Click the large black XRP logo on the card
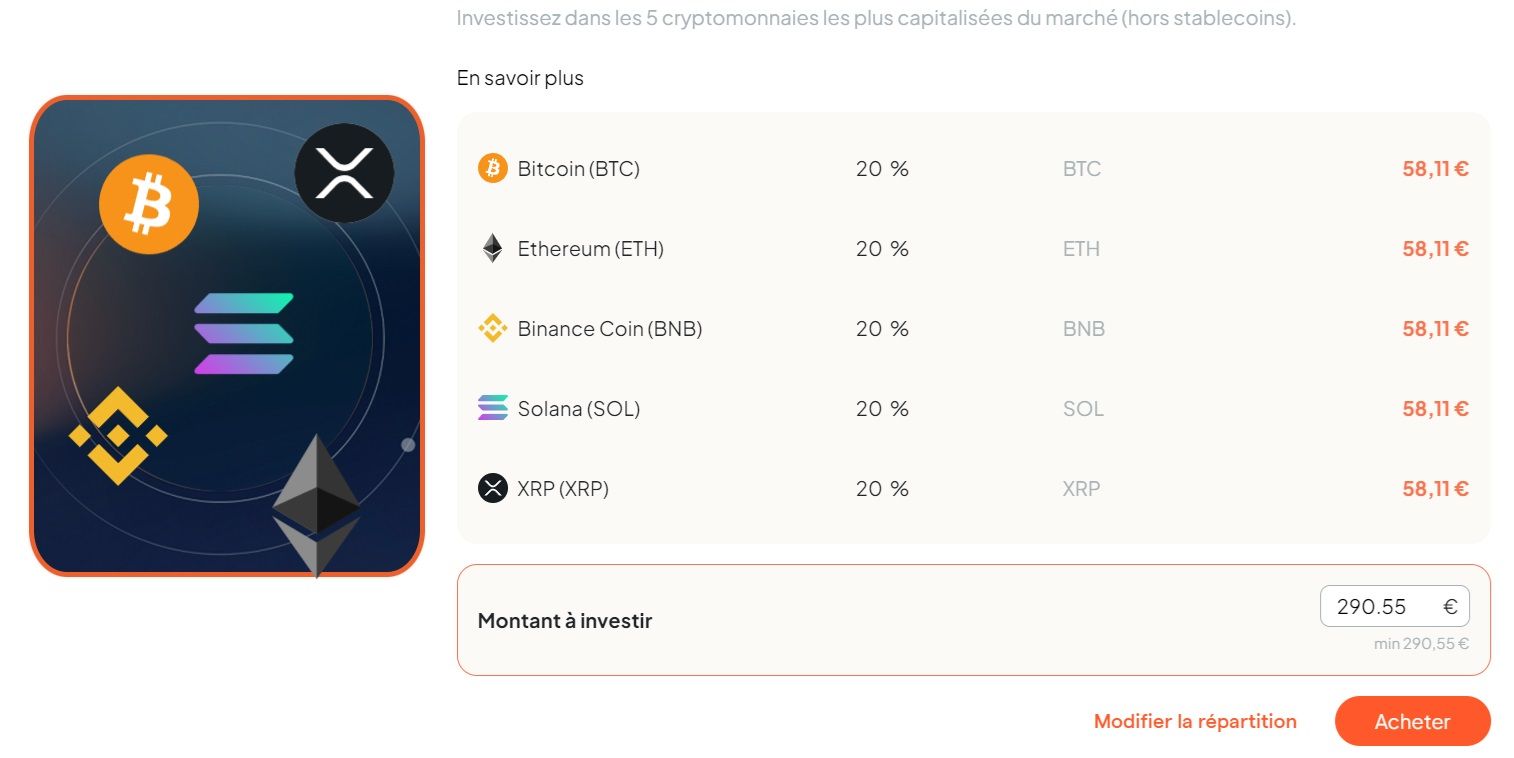This screenshot has height=758, width=1514. (x=344, y=173)
